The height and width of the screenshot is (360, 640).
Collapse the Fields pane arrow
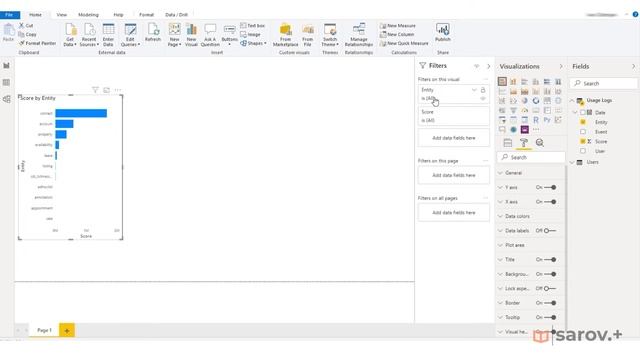633,66
